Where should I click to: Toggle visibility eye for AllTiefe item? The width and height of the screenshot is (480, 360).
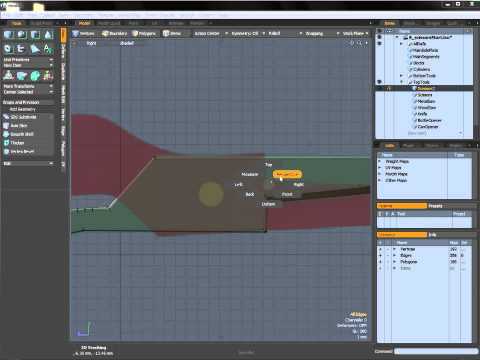[x=379, y=44]
